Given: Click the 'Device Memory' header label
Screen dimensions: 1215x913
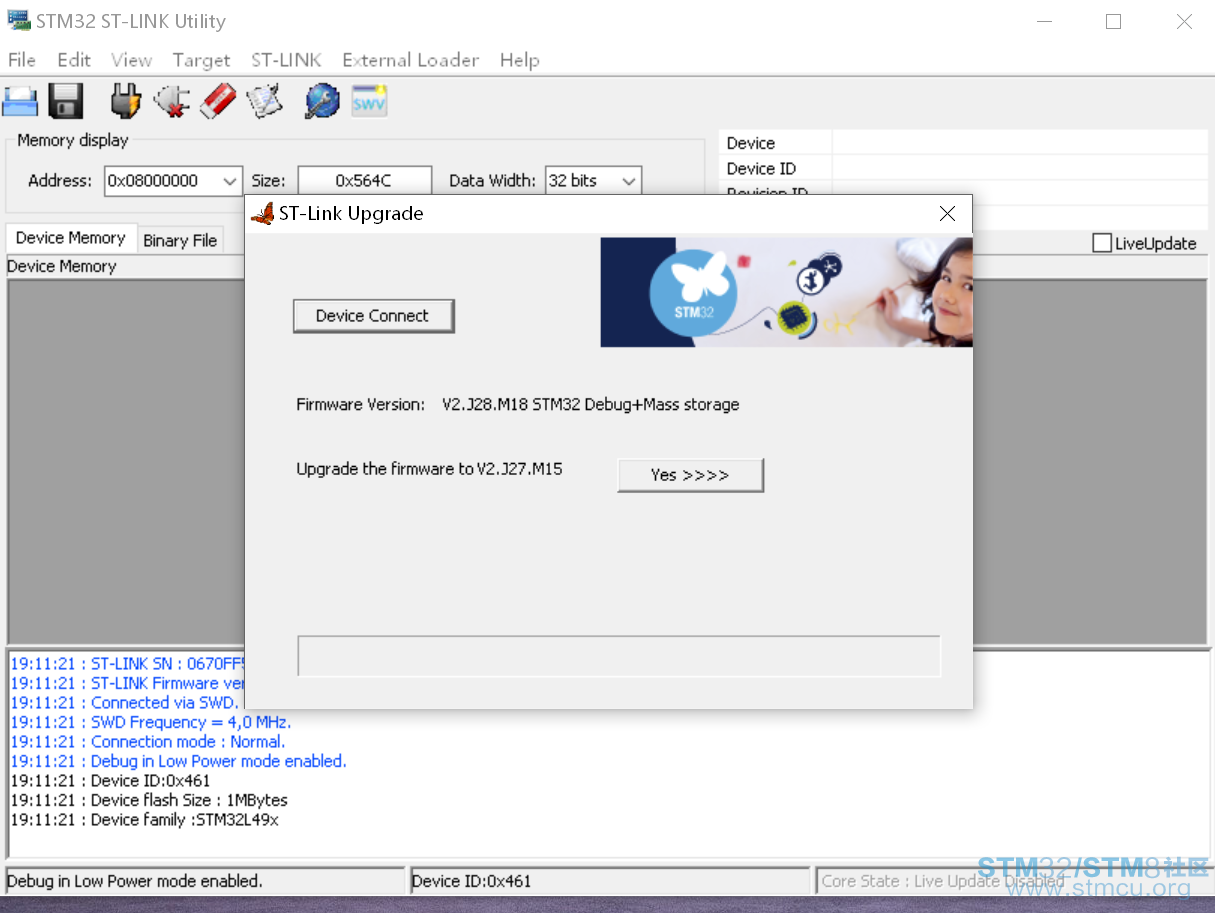Looking at the screenshot, I should coord(61,266).
